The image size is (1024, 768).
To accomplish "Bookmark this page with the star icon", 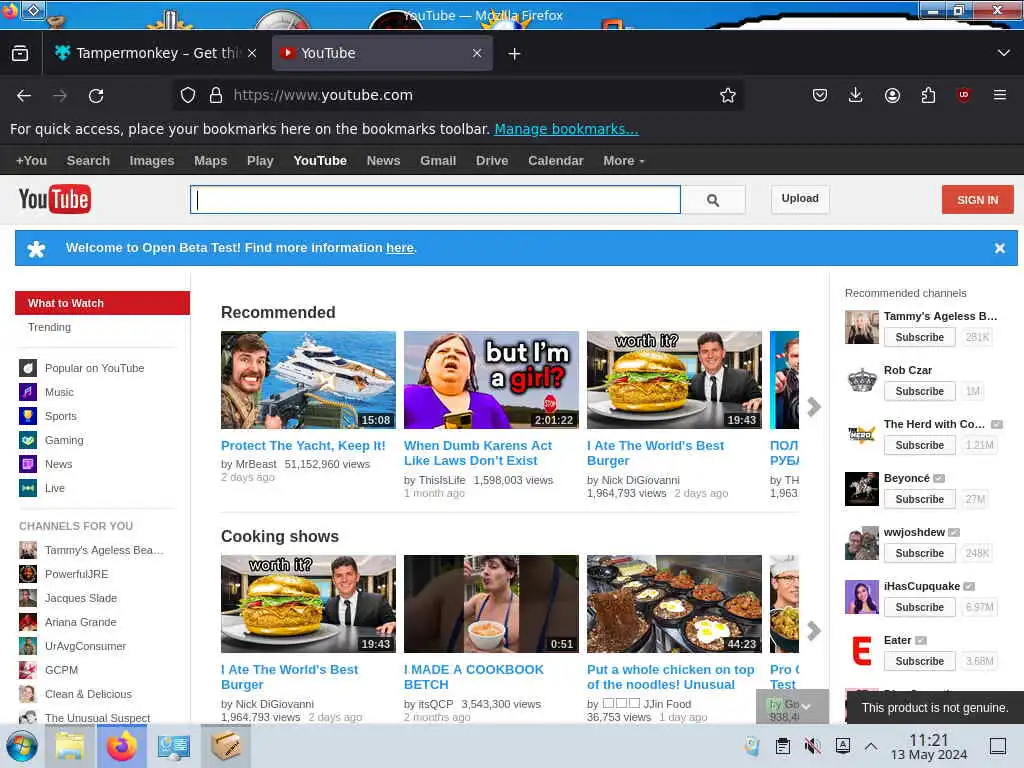I will tap(728, 95).
